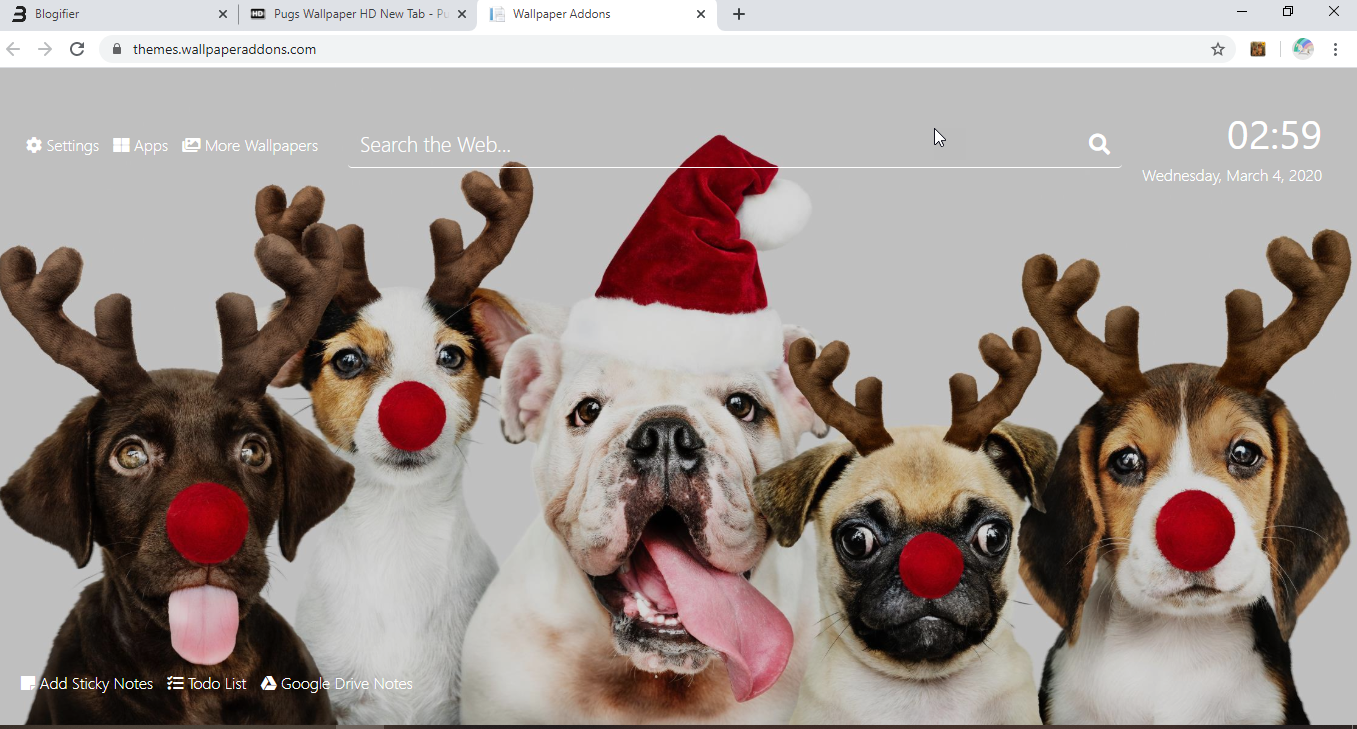1357x729 pixels.
Task: Open the Settings gear link
Action: [x=63, y=146]
